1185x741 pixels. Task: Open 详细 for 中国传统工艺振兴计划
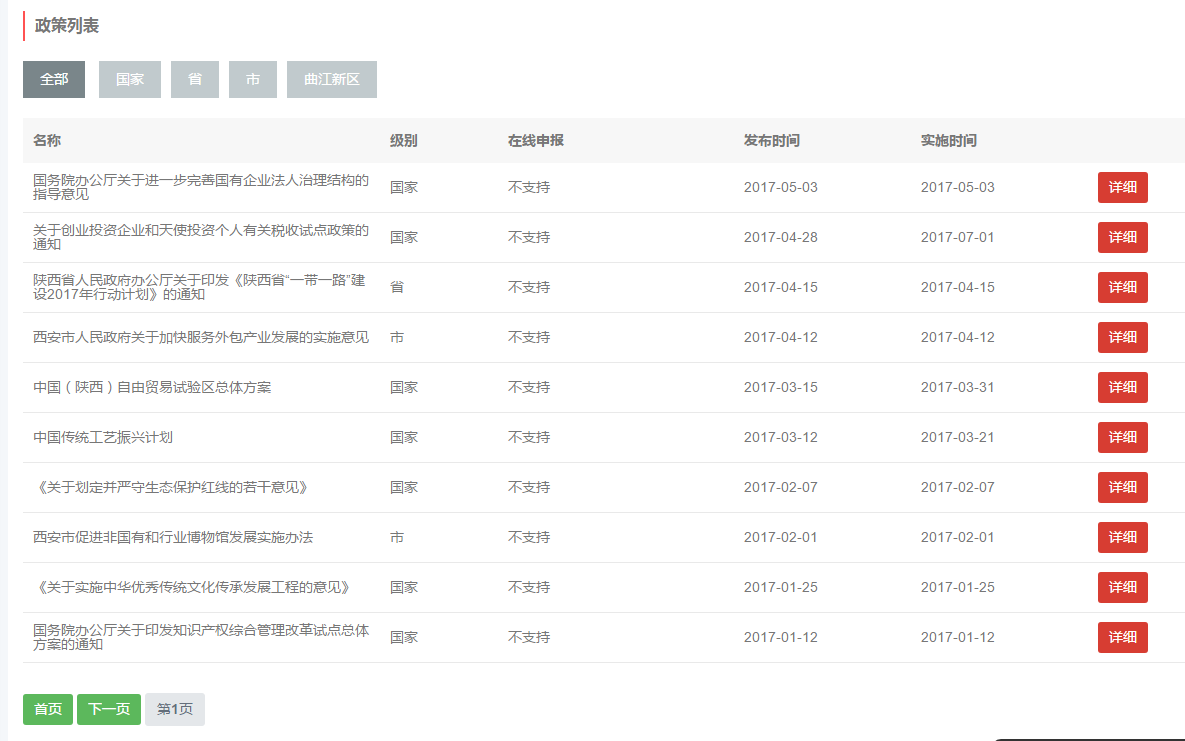click(x=1122, y=437)
